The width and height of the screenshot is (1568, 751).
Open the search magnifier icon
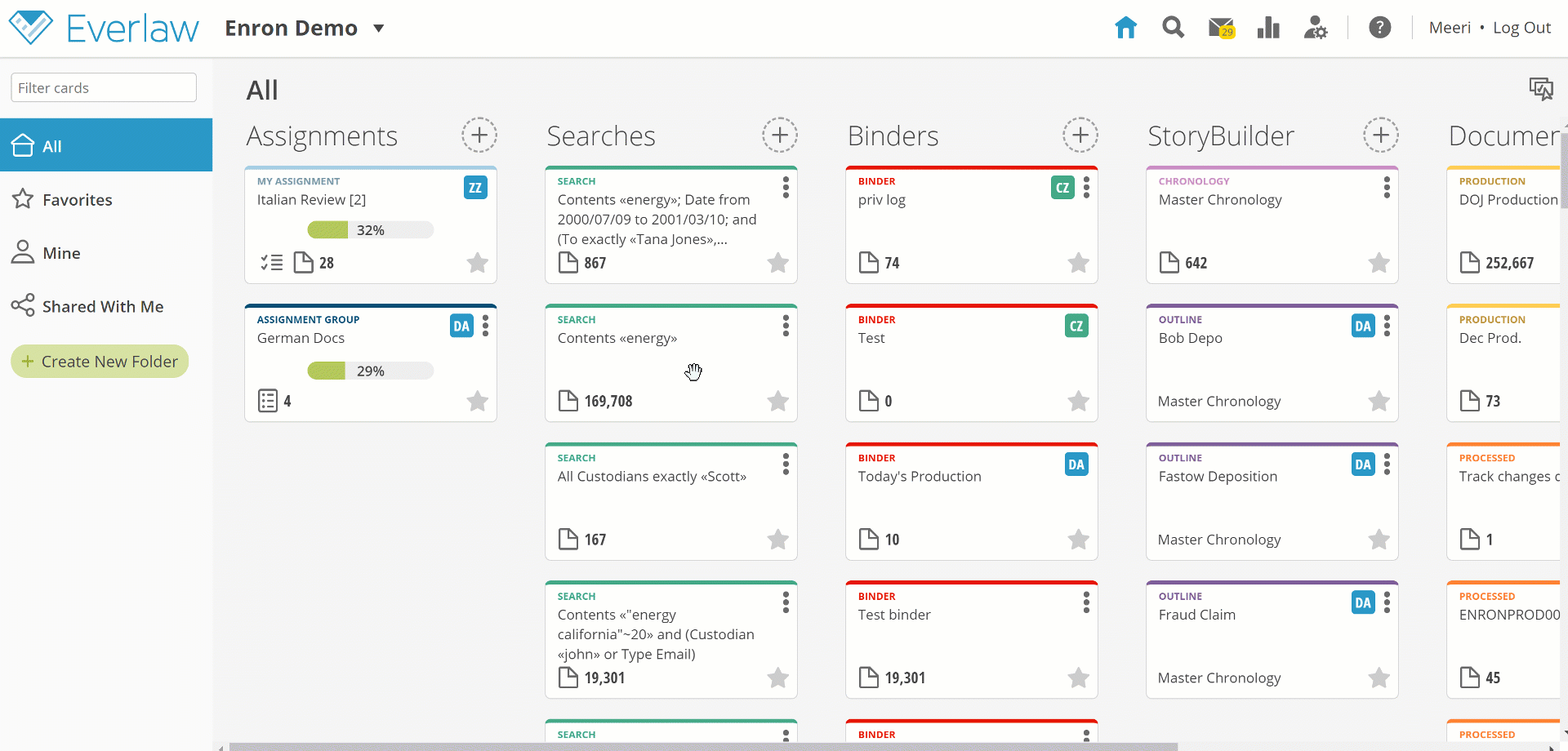pos(1173,28)
